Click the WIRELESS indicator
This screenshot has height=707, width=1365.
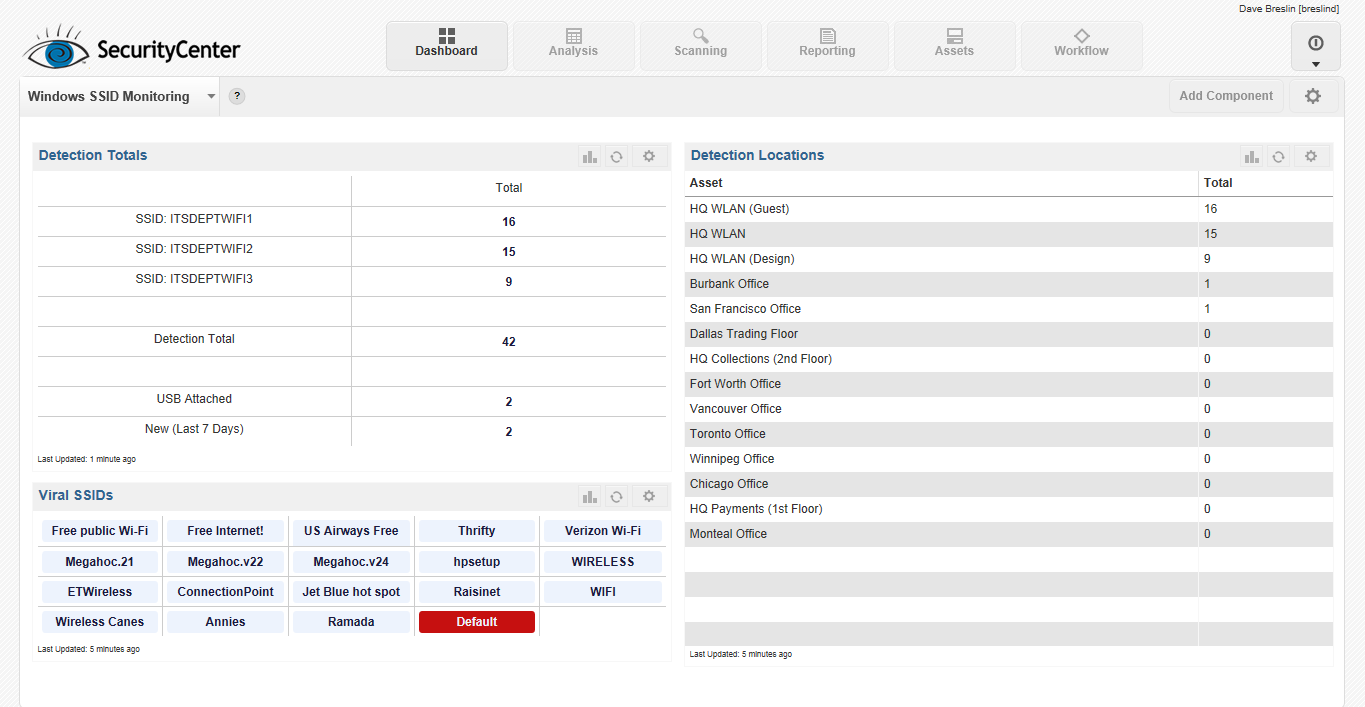tap(603, 562)
